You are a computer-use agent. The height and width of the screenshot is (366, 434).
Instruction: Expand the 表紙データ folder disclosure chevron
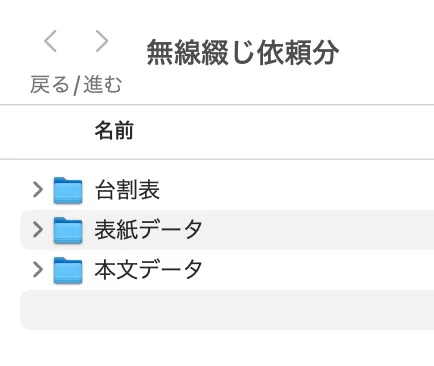tap(38, 230)
